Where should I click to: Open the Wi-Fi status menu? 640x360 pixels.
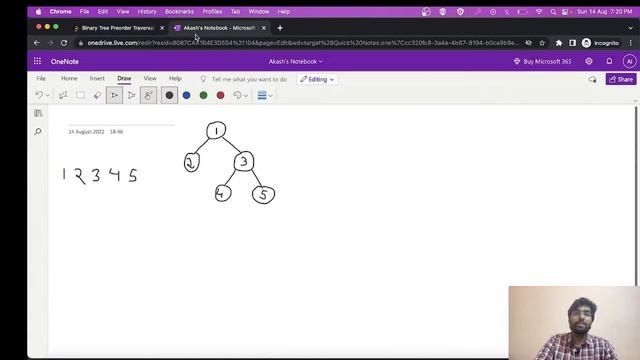(x=539, y=12)
